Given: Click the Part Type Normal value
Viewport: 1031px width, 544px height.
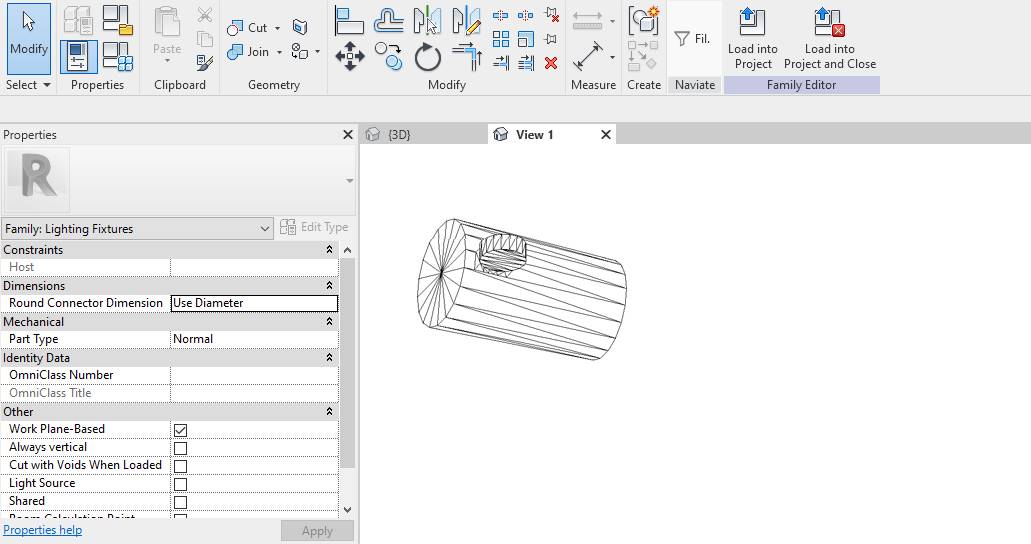Looking at the screenshot, I should pos(254,339).
